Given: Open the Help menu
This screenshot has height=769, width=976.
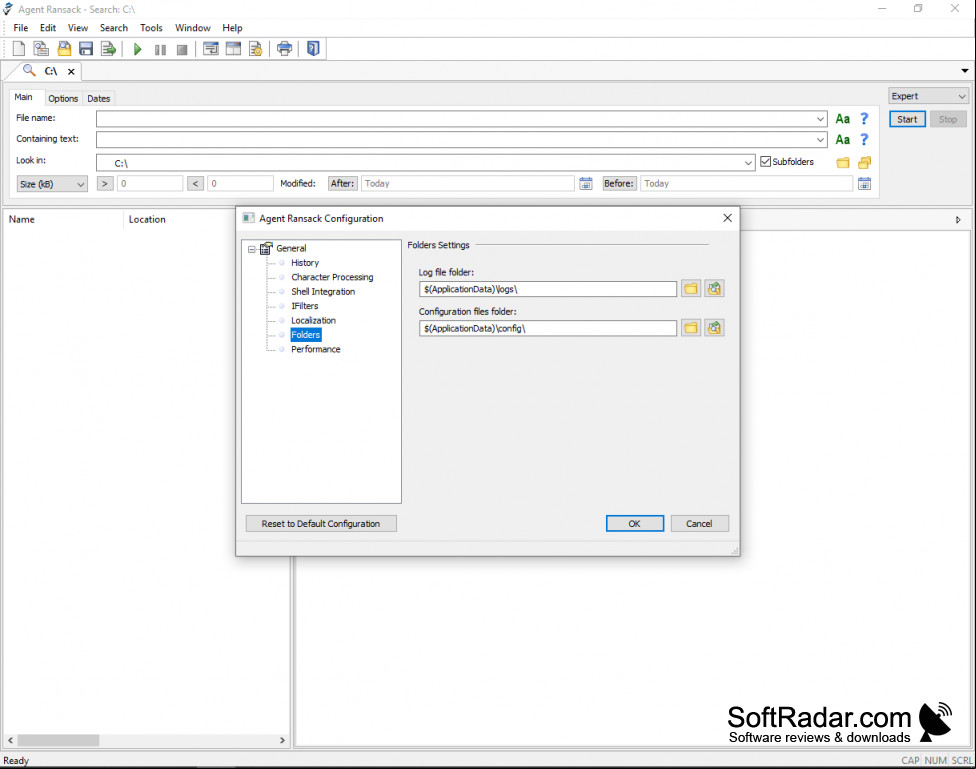Looking at the screenshot, I should point(232,28).
